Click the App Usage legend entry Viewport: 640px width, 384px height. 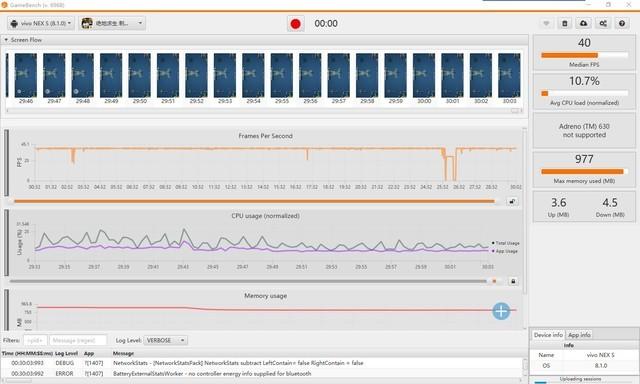504,251
